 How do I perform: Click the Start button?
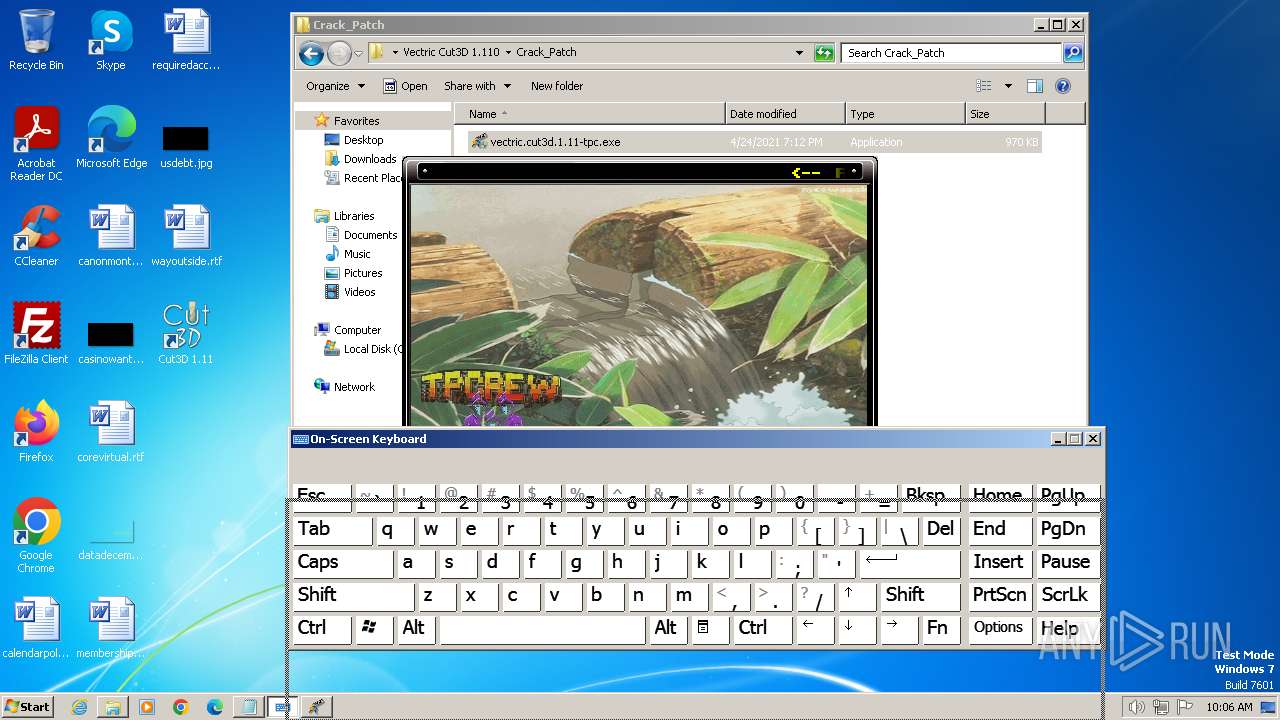pos(27,707)
